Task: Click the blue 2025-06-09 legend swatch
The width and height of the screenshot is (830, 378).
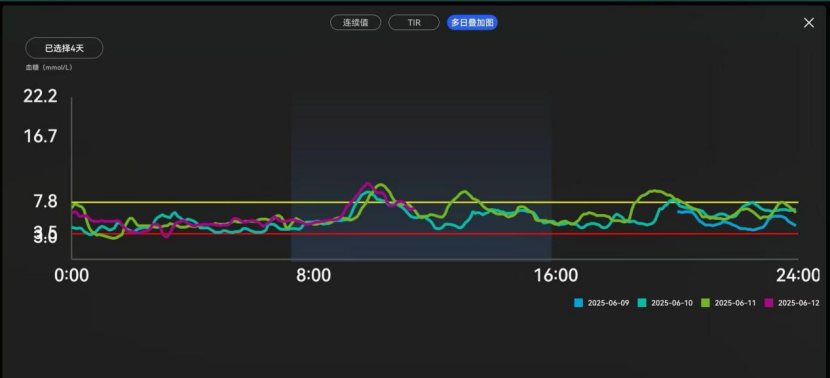Action: 579,303
